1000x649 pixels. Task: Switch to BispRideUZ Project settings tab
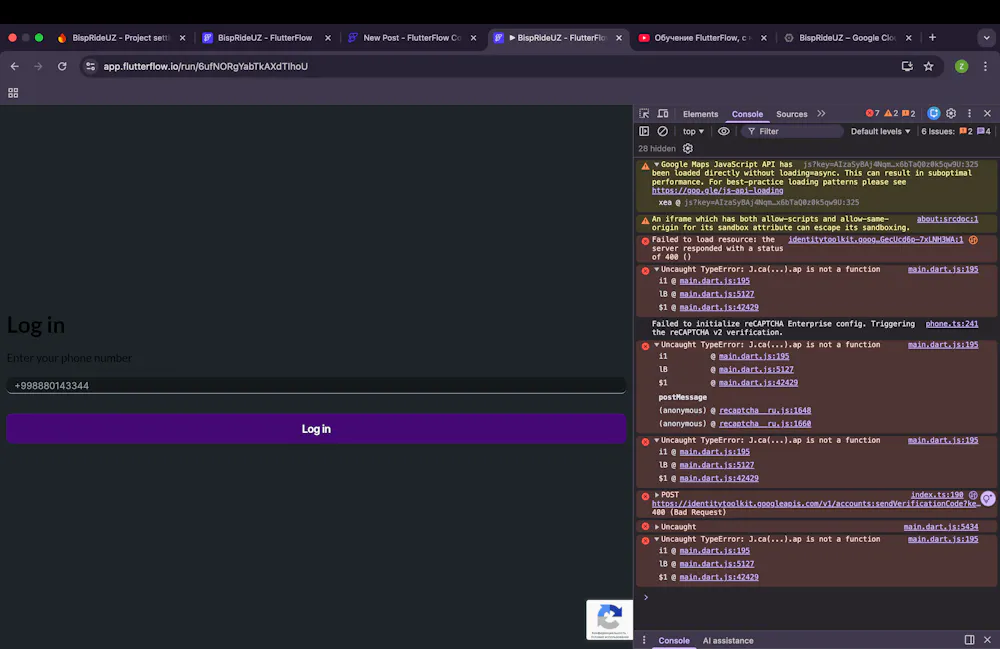121,38
